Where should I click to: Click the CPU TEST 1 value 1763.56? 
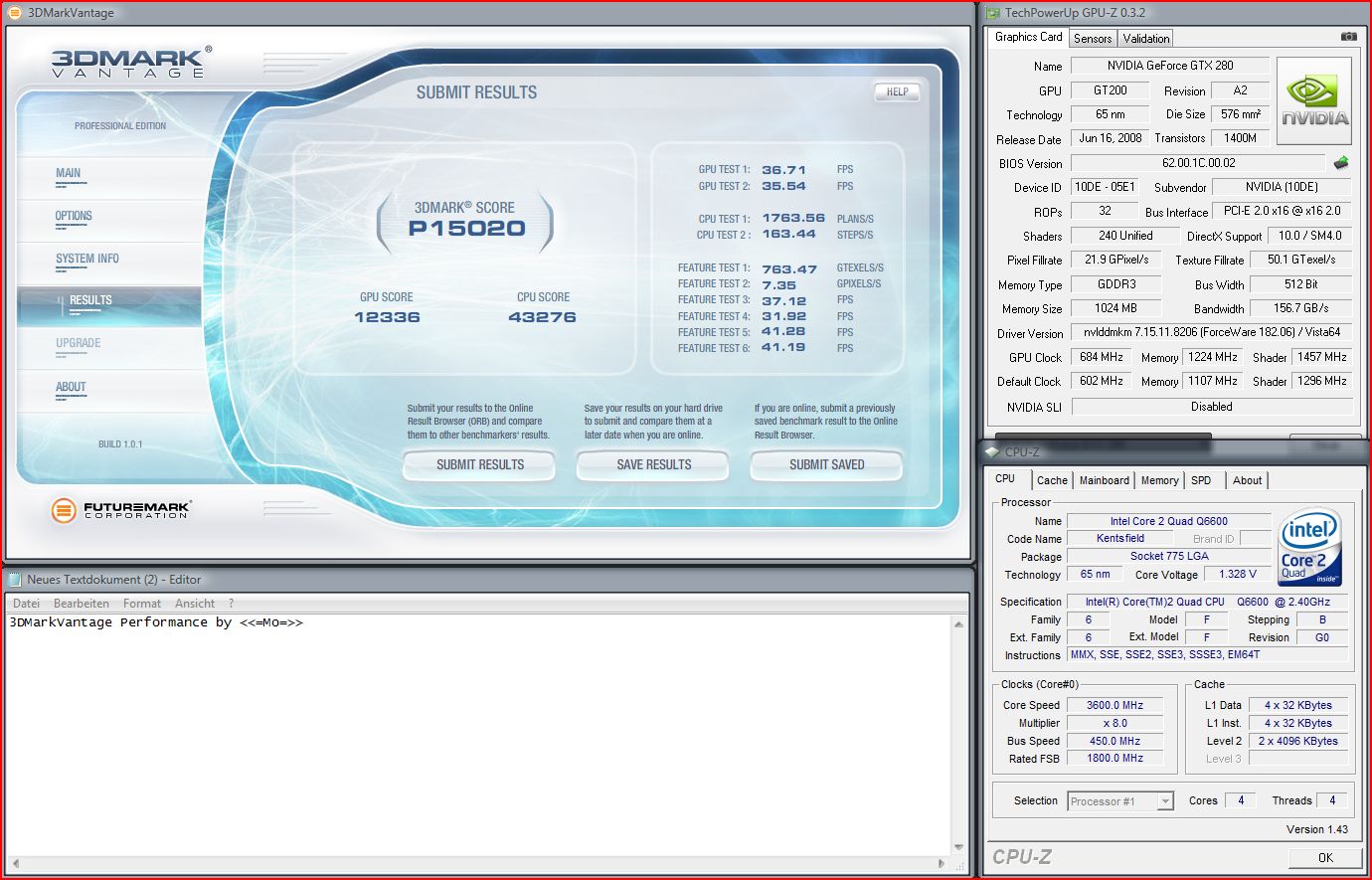[x=793, y=219]
